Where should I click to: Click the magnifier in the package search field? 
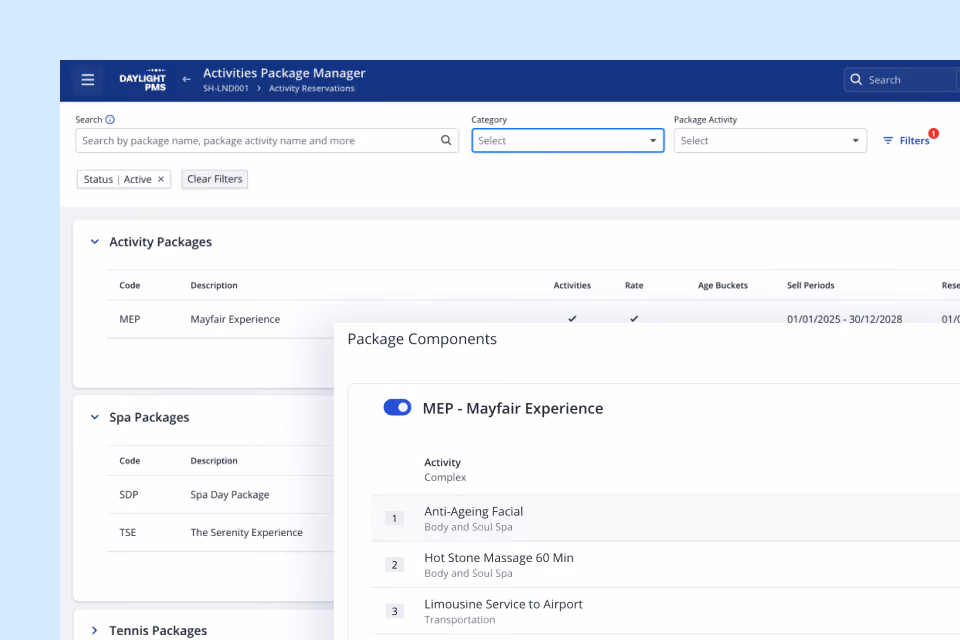[x=446, y=140]
